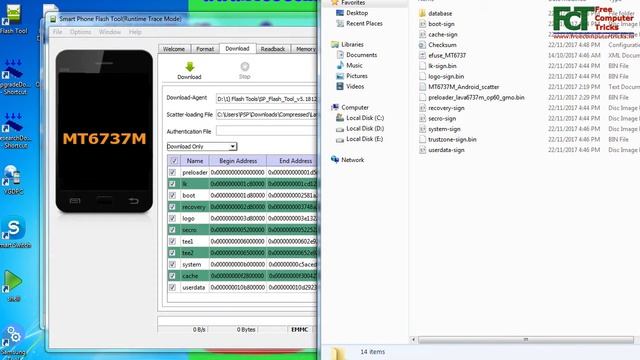The width and height of the screenshot is (640, 360).
Task: Uncheck the logo partition checkbox
Action: (x=173, y=218)
